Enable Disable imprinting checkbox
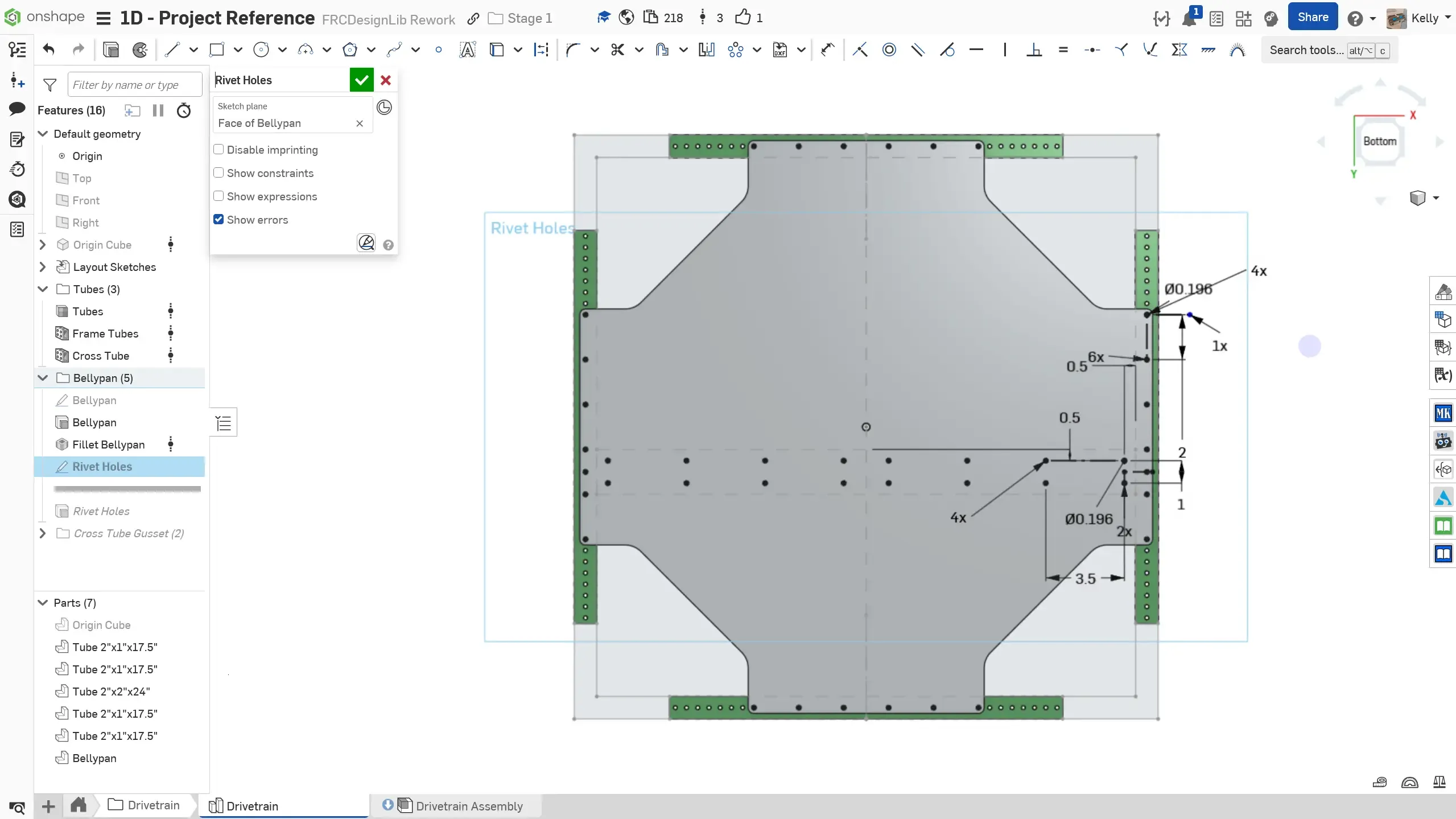 click(218, 150)
